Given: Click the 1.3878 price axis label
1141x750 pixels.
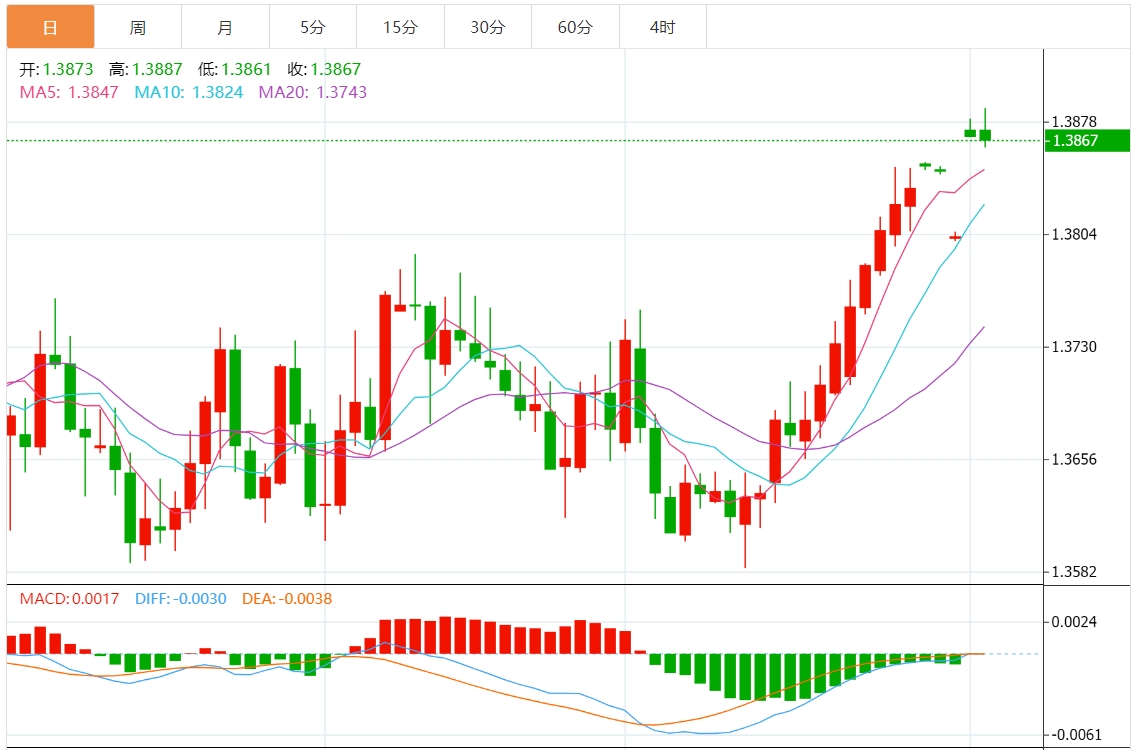Looking at the screenshot, I should click(x=1074, y=121).
